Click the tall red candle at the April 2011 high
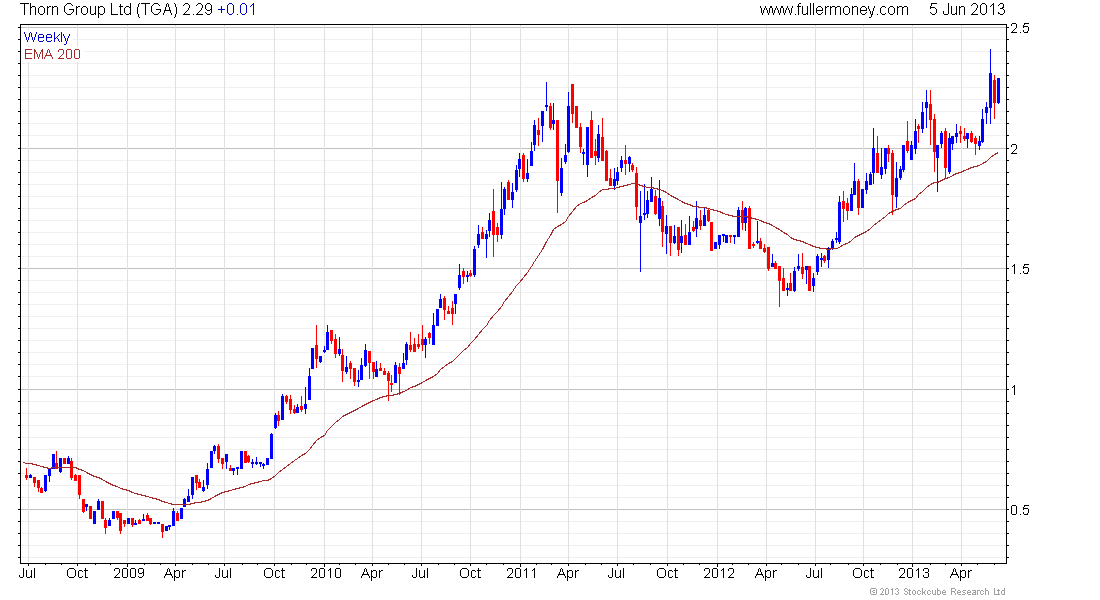 tap(572, 105)
